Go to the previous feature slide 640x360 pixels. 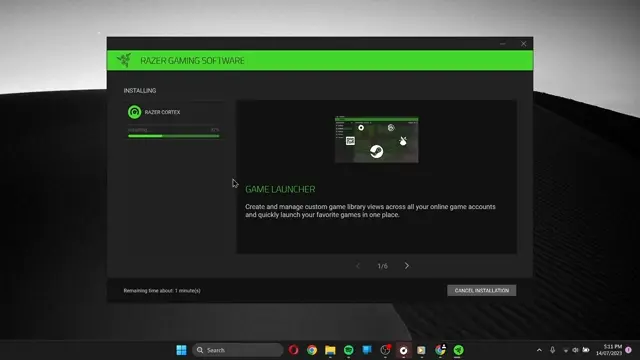coord(358,266)
